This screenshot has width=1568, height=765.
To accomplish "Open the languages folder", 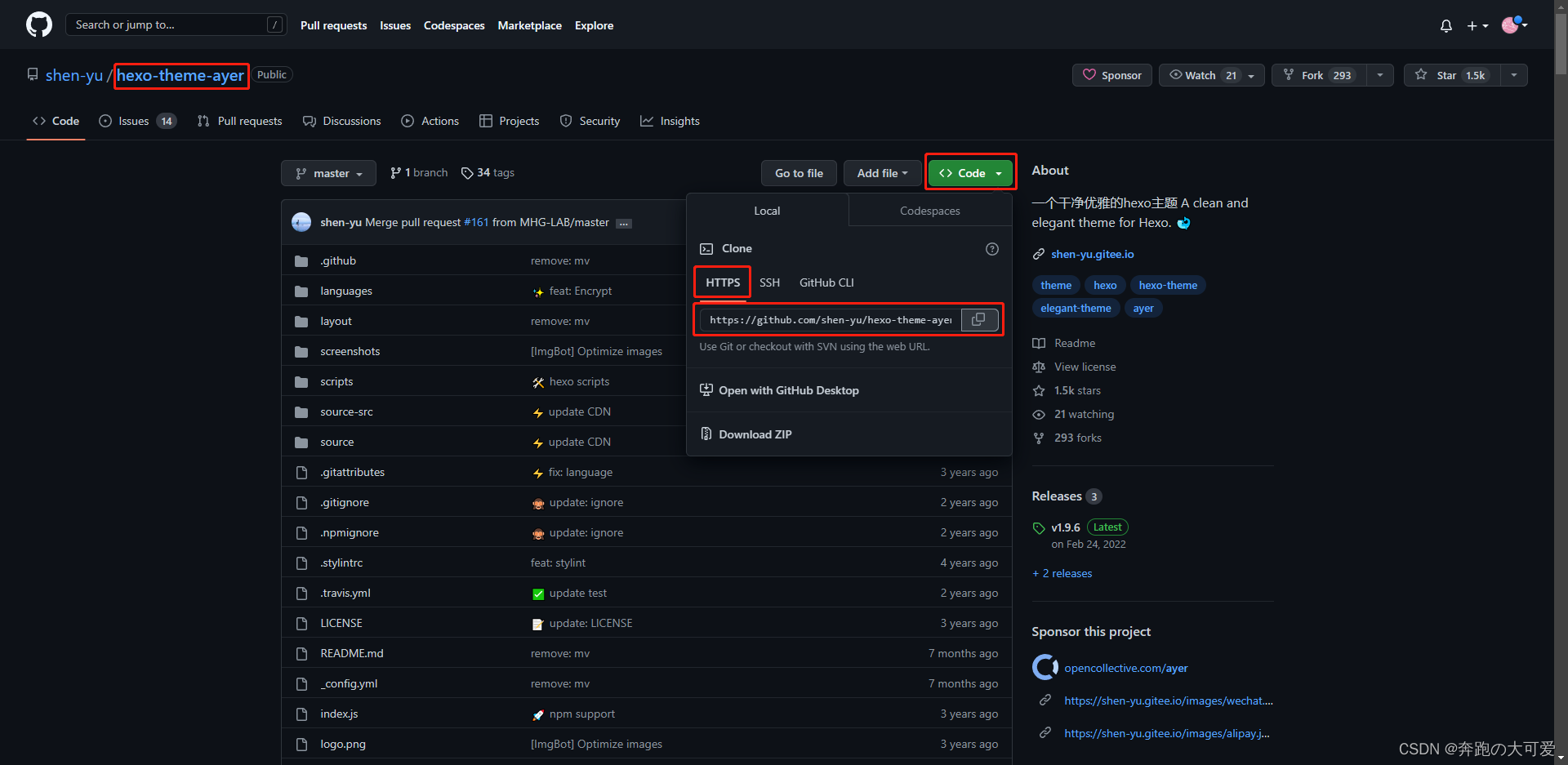I will [346, 291].
